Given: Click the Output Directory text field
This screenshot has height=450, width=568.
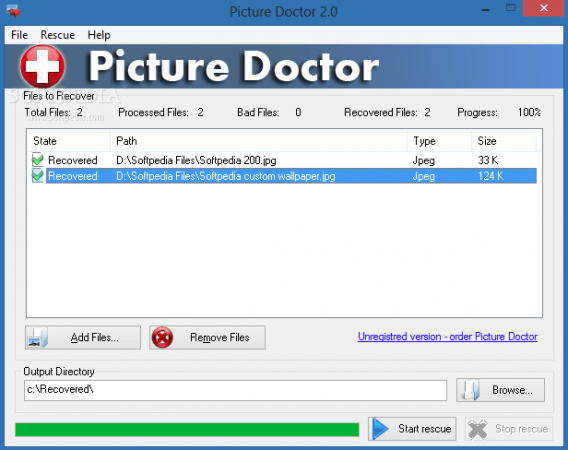Looking at the screenshot, I should pyautogui.click(x=235, y=390).
